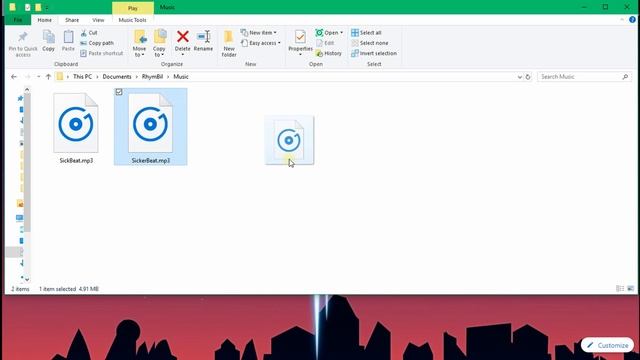Click Select all
Viewport: 640px width, 360px height.
point(366,33)
